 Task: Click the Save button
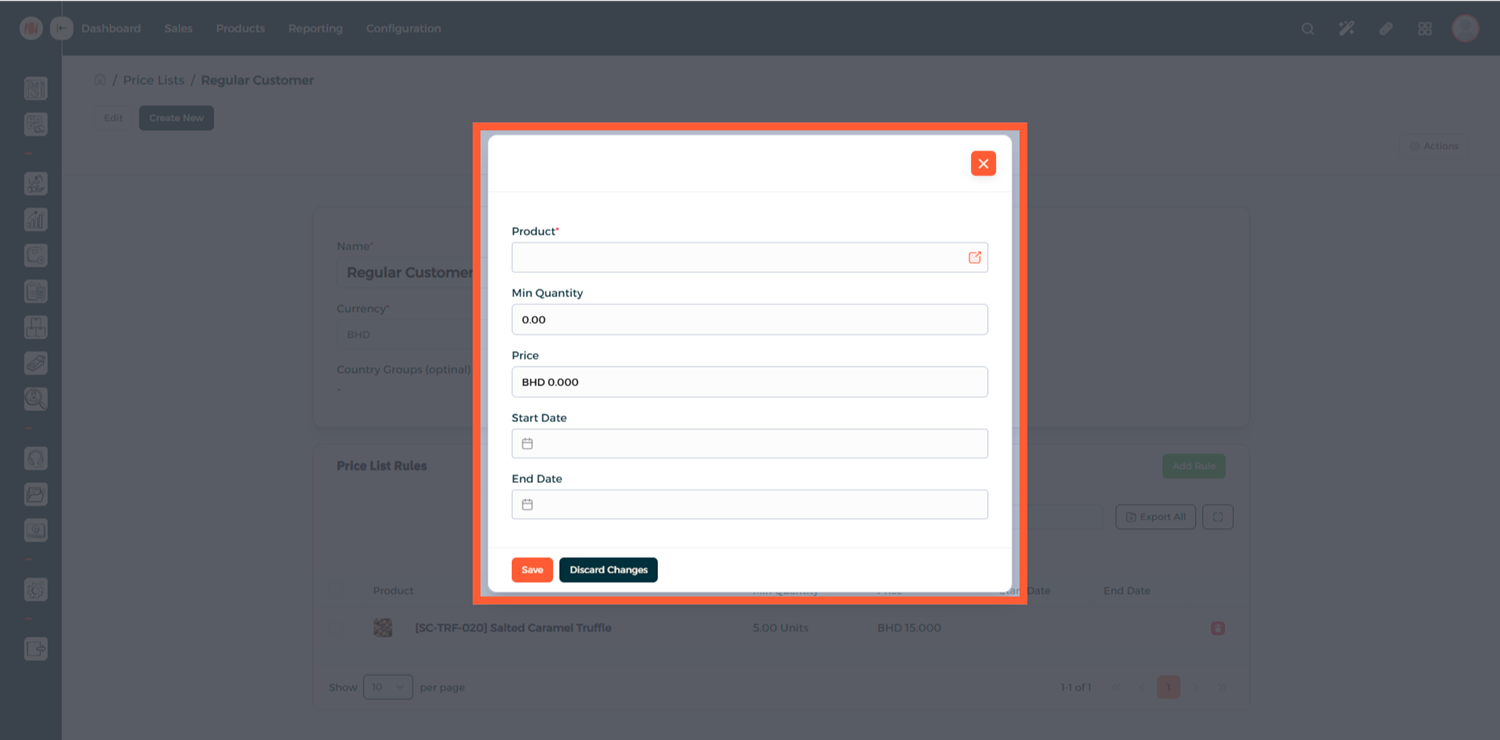[532, 570]
